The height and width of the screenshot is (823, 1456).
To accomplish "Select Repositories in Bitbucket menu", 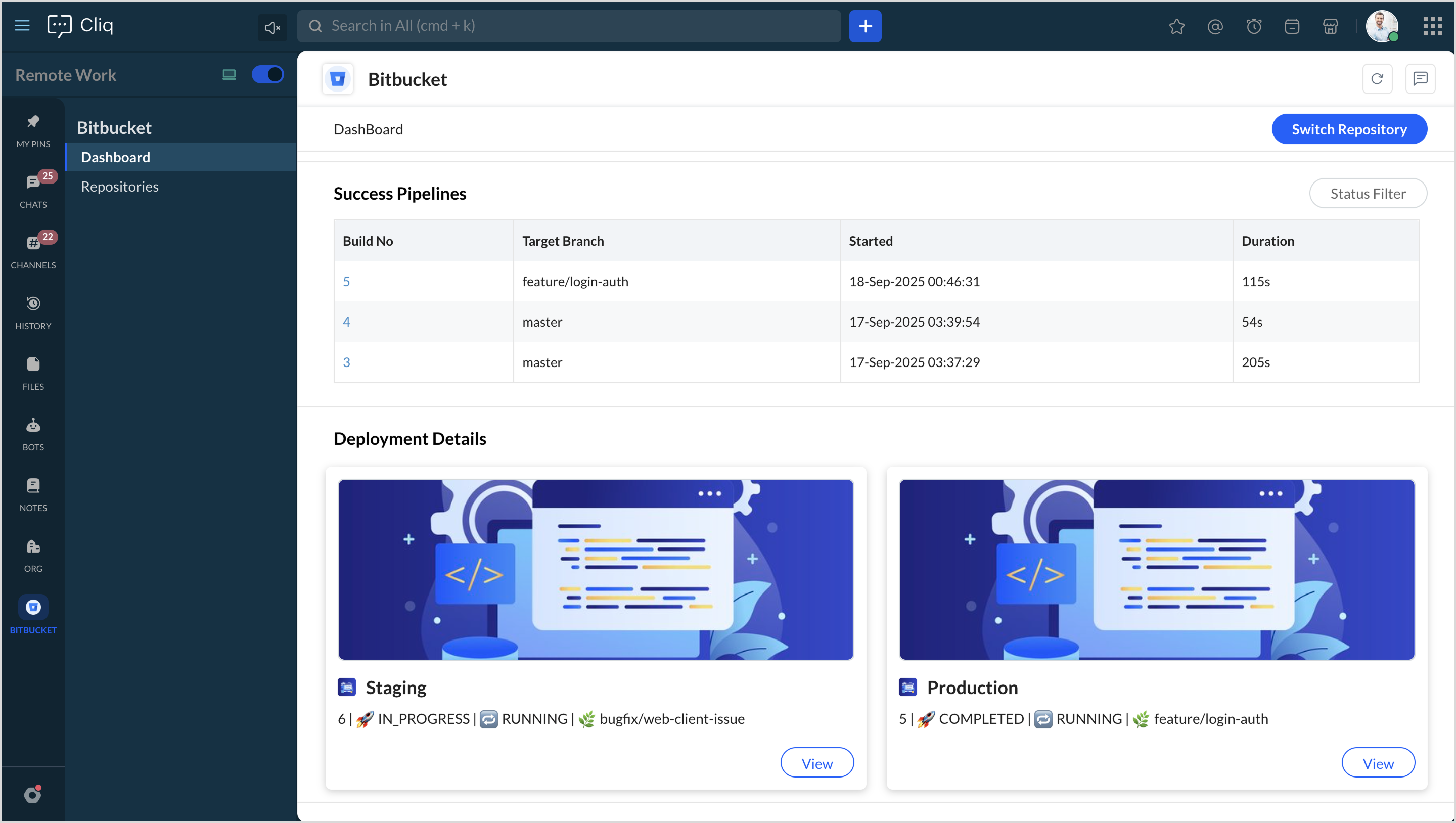I will click(x=119, y=187).
